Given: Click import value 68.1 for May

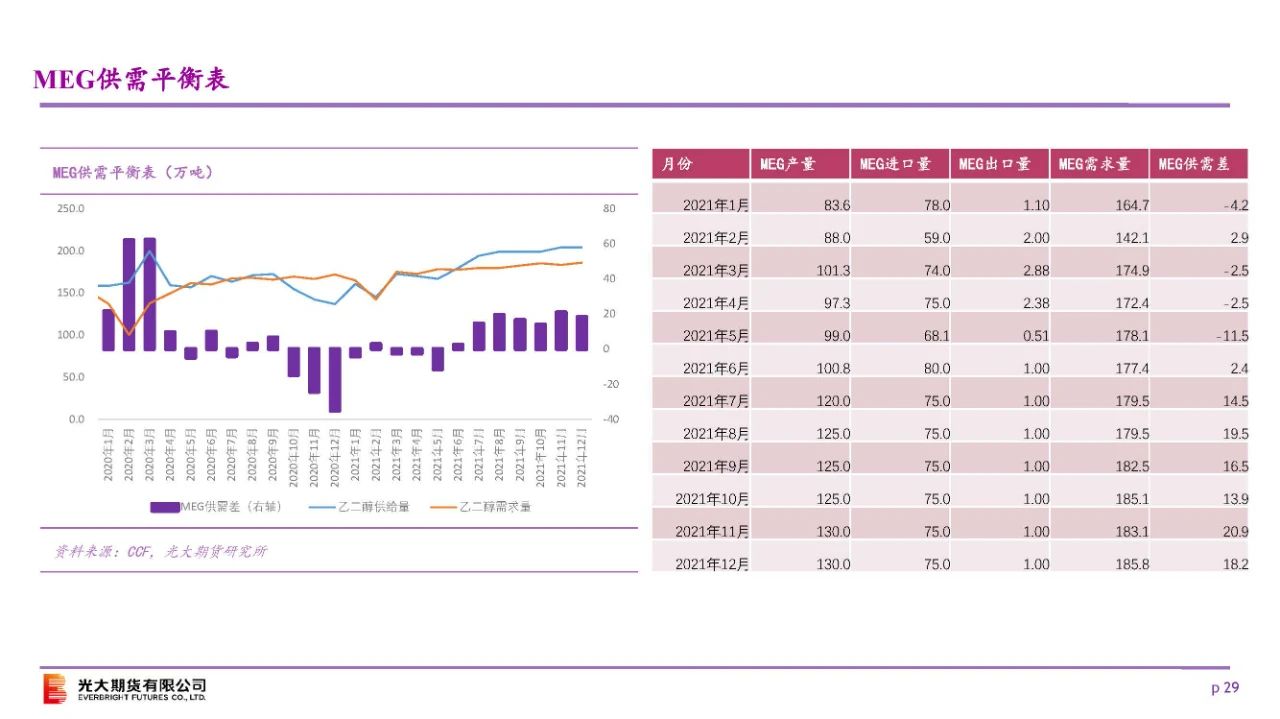Looking at the screenshot, I should pyautogui.click(x=937, y=336).
